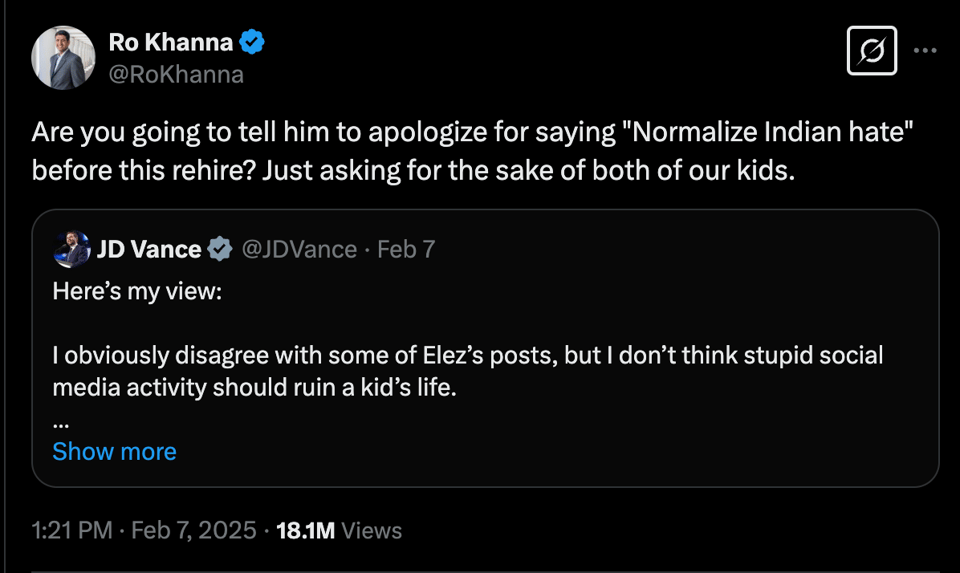The height and width of the screenshot is (573, 960).
Task: Click the main post text about the apology
Action: pos(414,169)
